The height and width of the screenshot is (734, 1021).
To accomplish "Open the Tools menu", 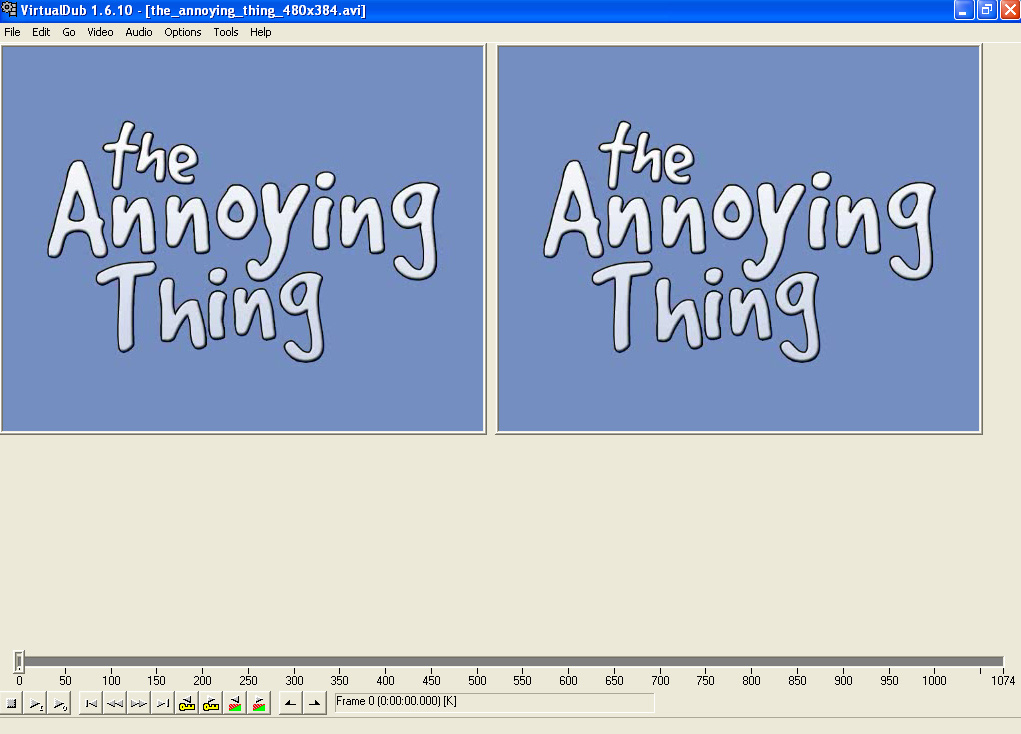I will (x=226, y=32).
